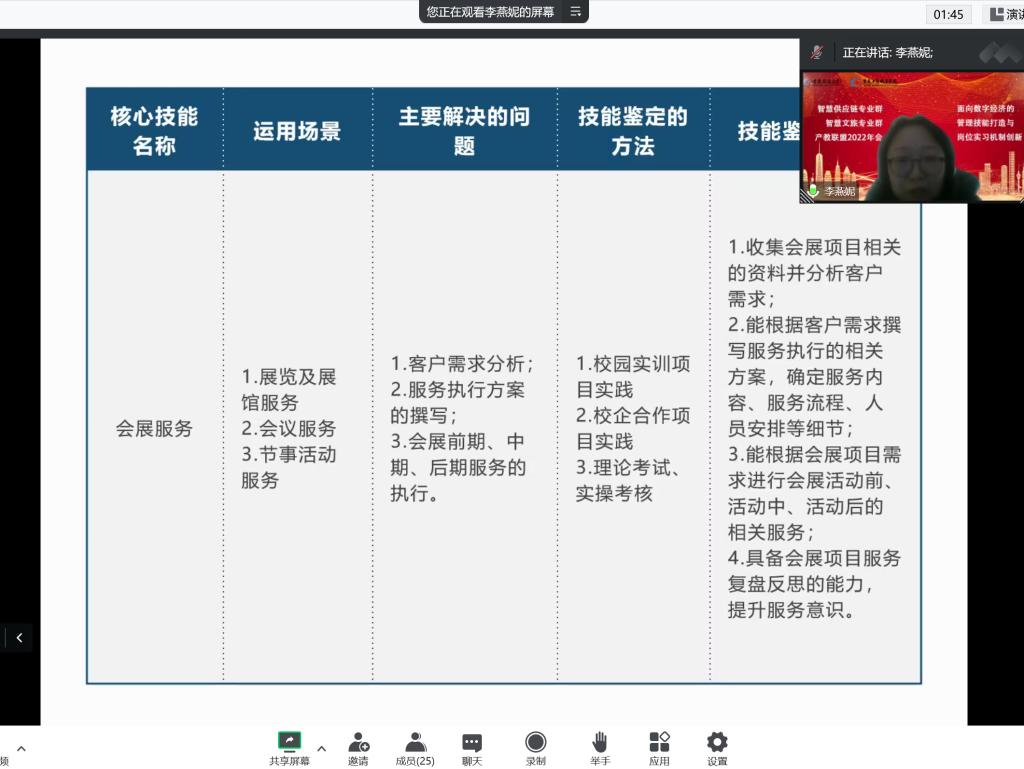Switch the 演讲 layout view button
This screenshot has width=1024, height=769.
click(1004, 14)
